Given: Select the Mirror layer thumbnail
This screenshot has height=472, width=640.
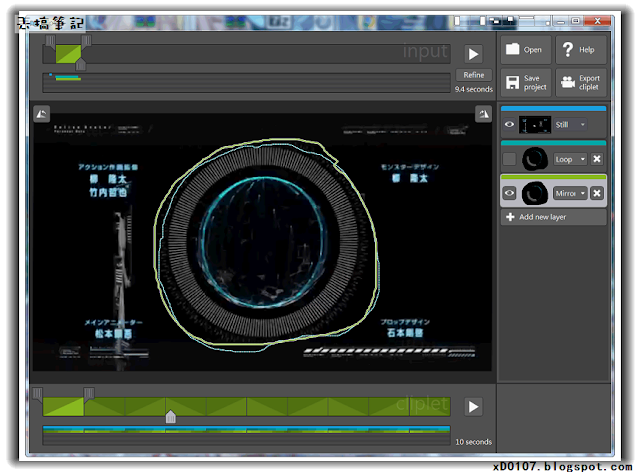Looking at the screenshot, I should [x=535, y=193].
